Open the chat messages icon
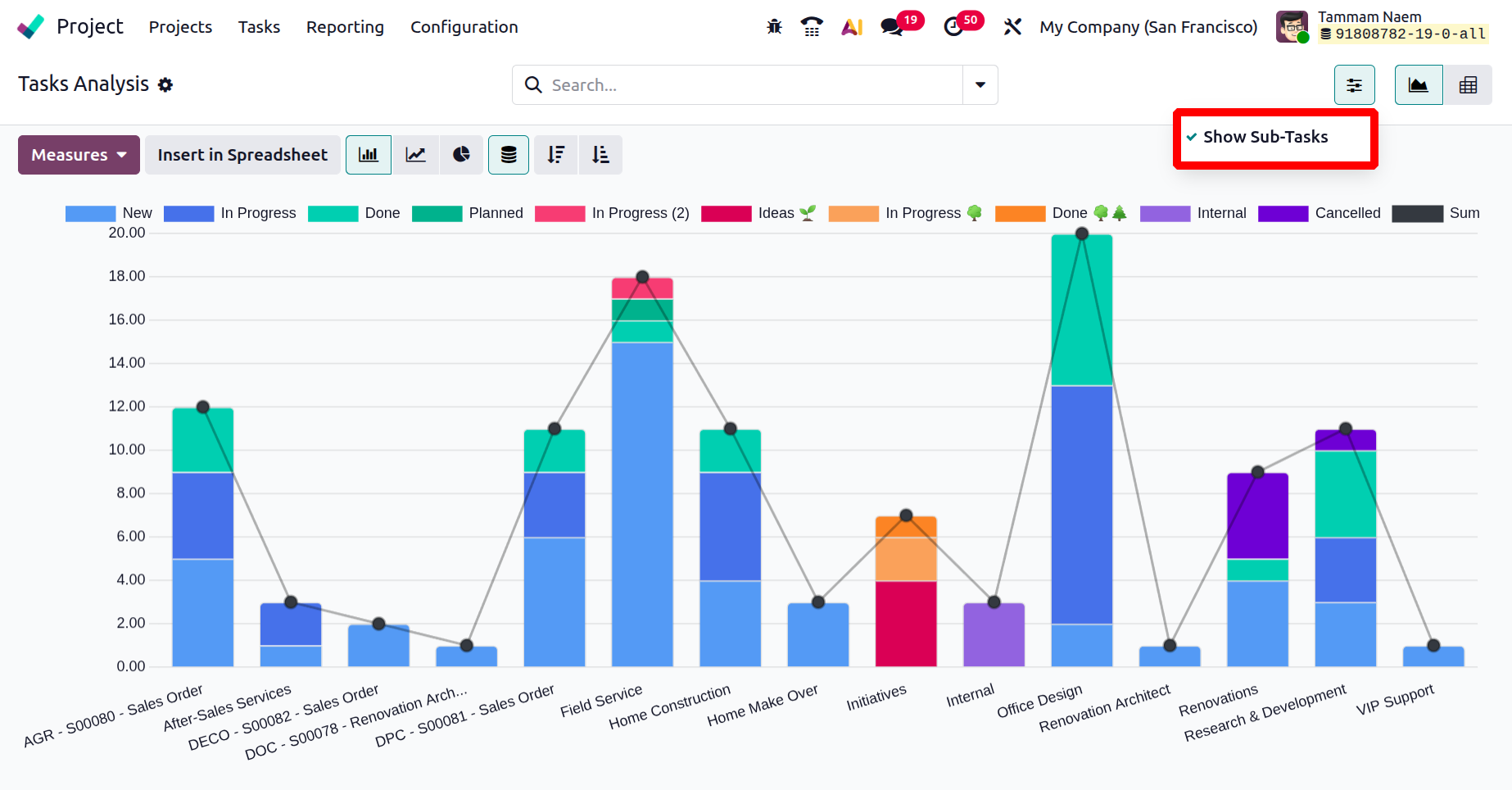This screenshot has height=790, width=1512. (x=892, y=27)
